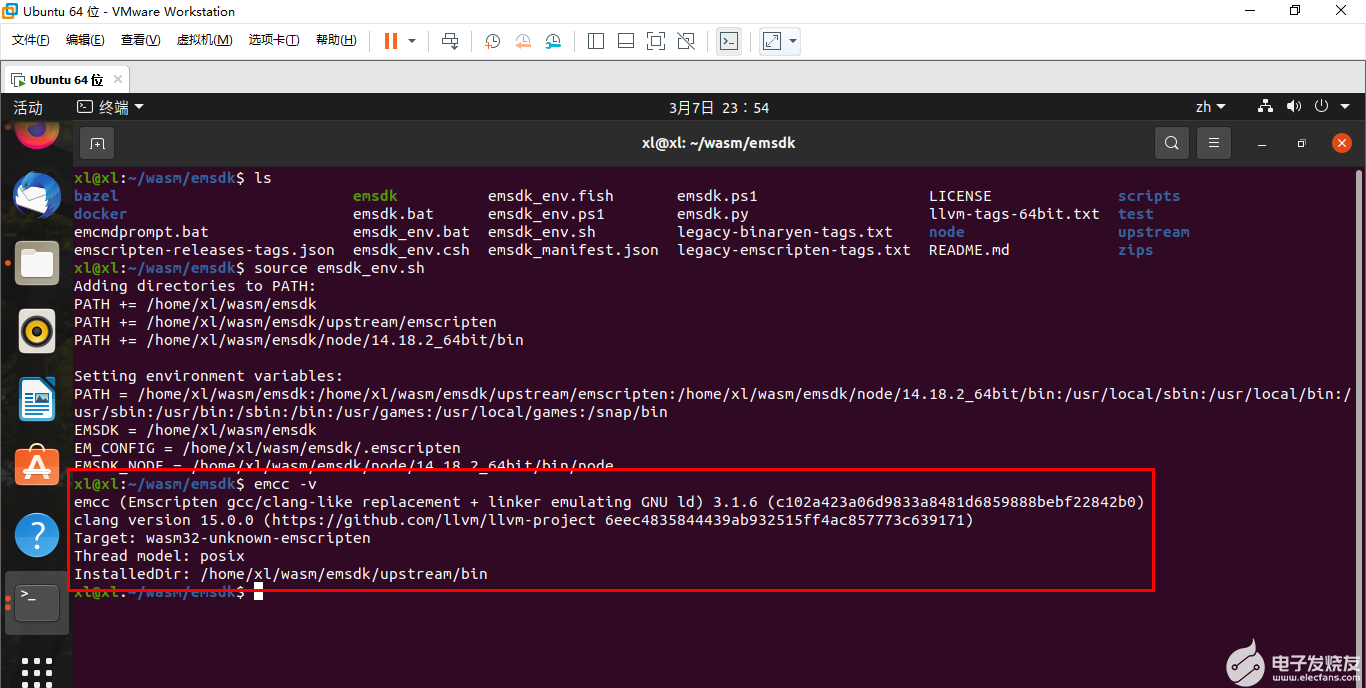Viewport: 1366px width, 688px height.
Task: Send Ctrl+Alt+Del to the virtual machine
Action: [x=450, y=41]
